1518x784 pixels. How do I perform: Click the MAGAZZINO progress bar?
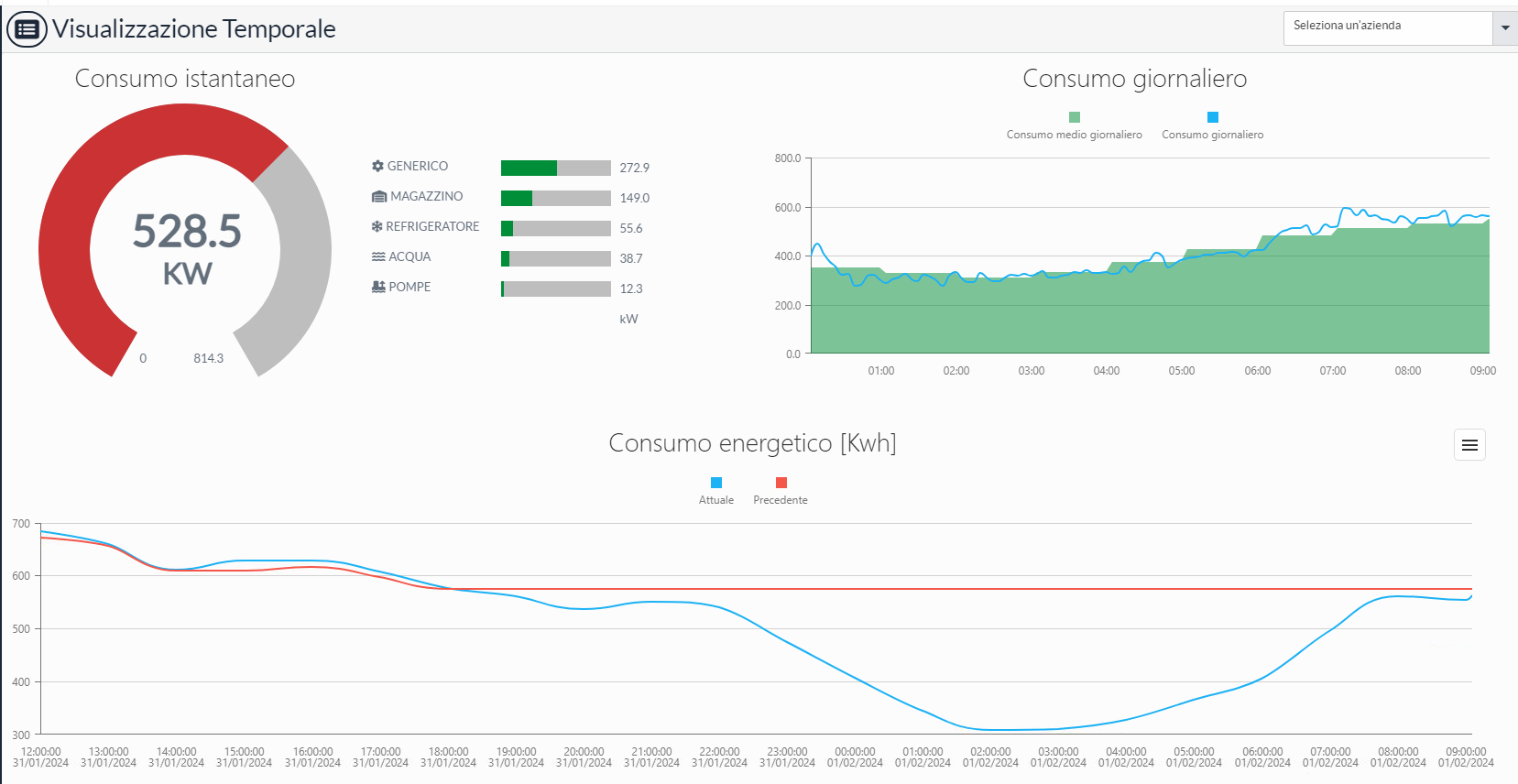coord(556,198)
